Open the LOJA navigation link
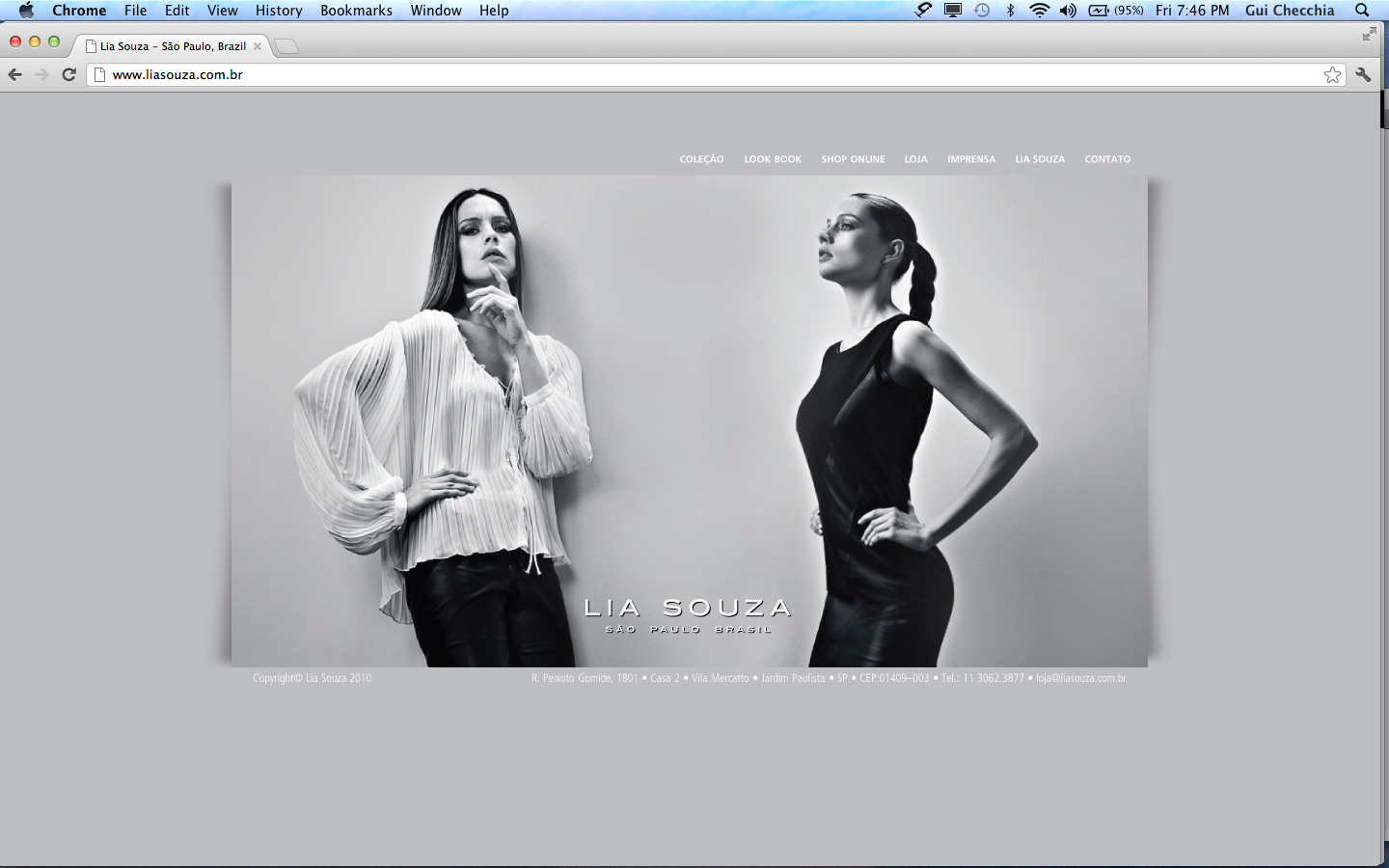This screenshot has width=1389, height=868. [x=915, y=159]
